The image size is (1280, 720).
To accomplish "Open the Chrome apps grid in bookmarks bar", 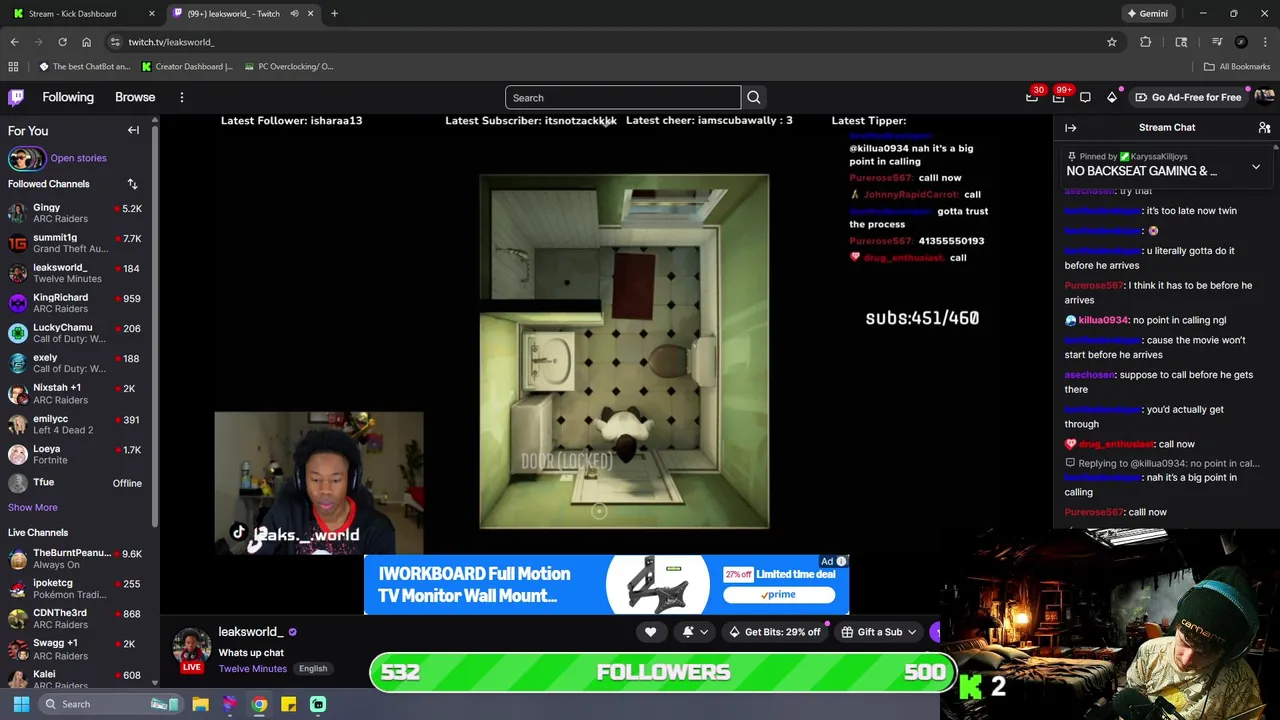I will coord(13,67).
